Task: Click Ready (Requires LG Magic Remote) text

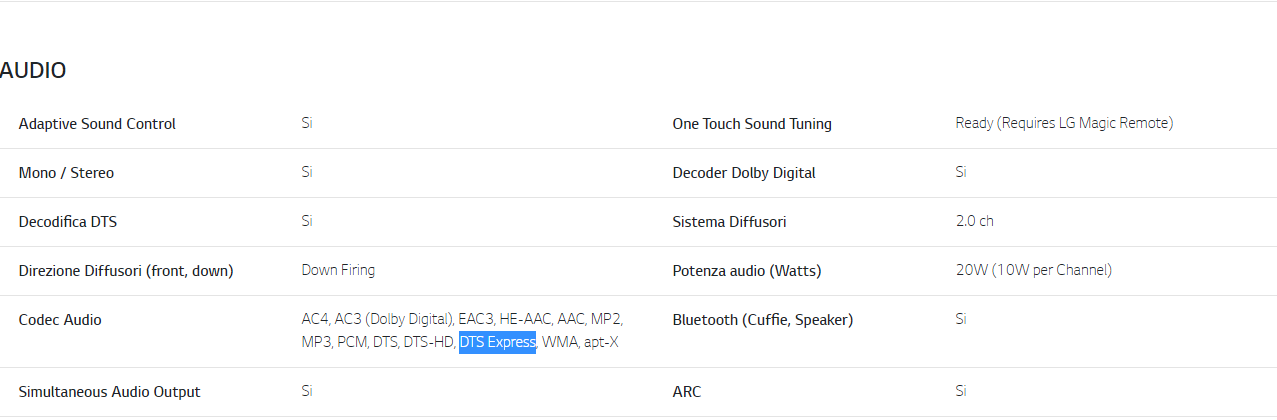Action: 1064,123
